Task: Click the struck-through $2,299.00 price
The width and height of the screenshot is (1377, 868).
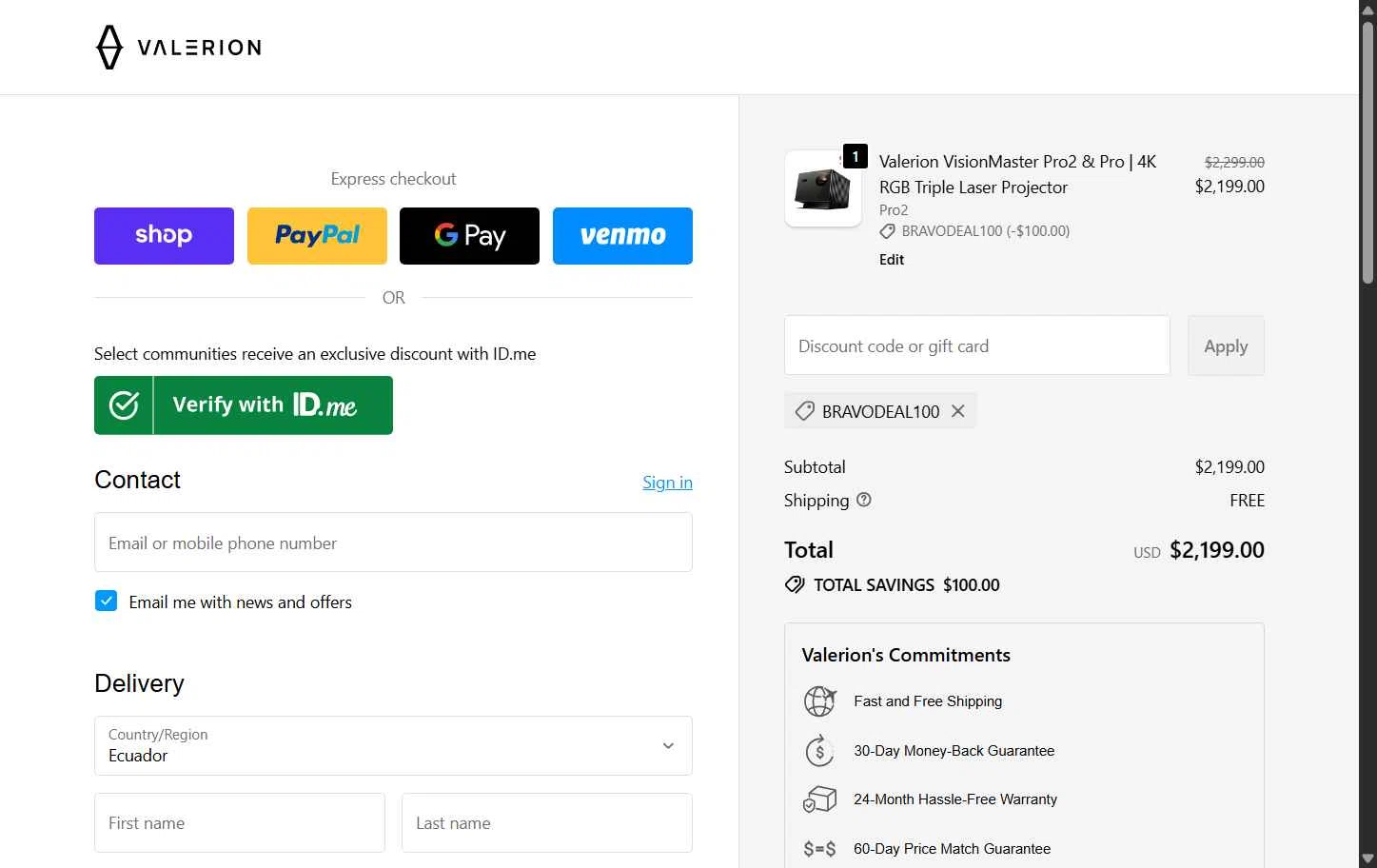Action: click(x=1234, y=163)
